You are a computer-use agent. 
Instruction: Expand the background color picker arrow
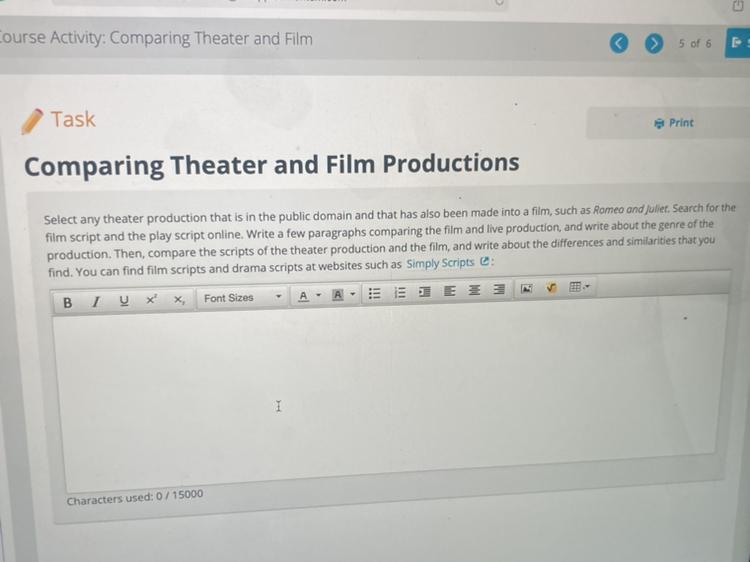[353, 294]
